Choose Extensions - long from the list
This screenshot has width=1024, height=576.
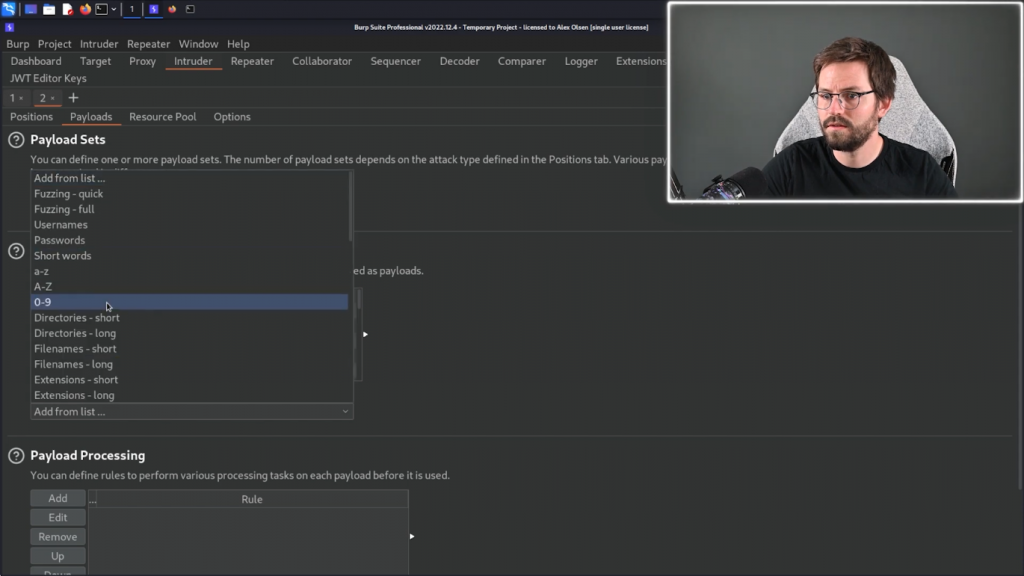tap(189, 395)
